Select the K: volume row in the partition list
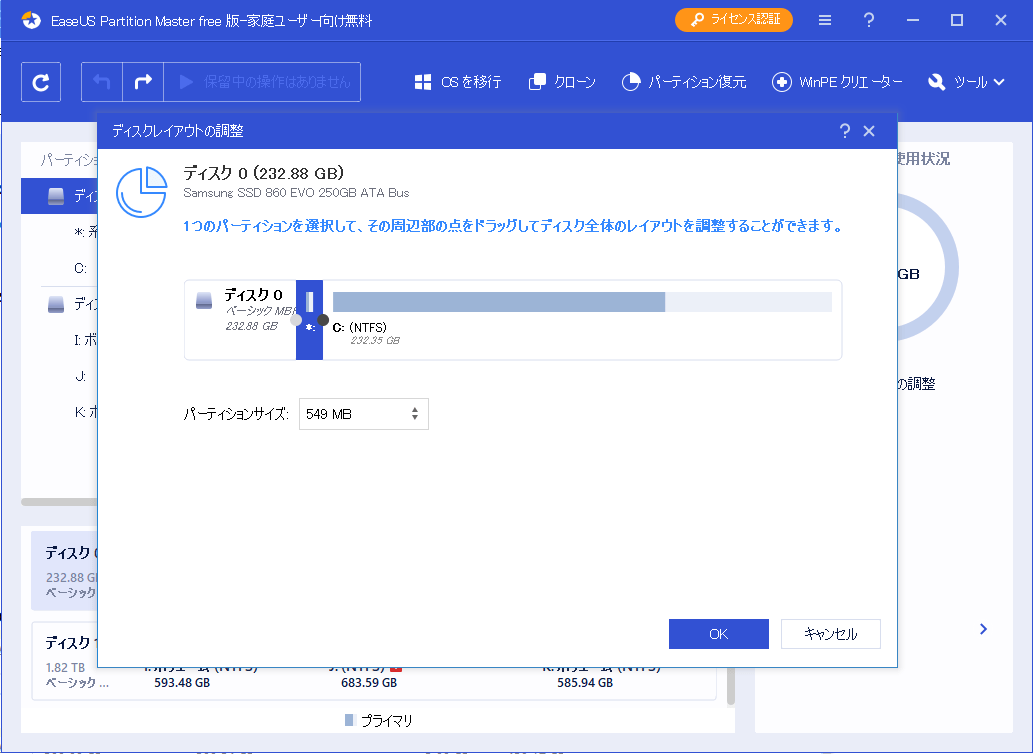1033x754 pixels. pos(59,413)
